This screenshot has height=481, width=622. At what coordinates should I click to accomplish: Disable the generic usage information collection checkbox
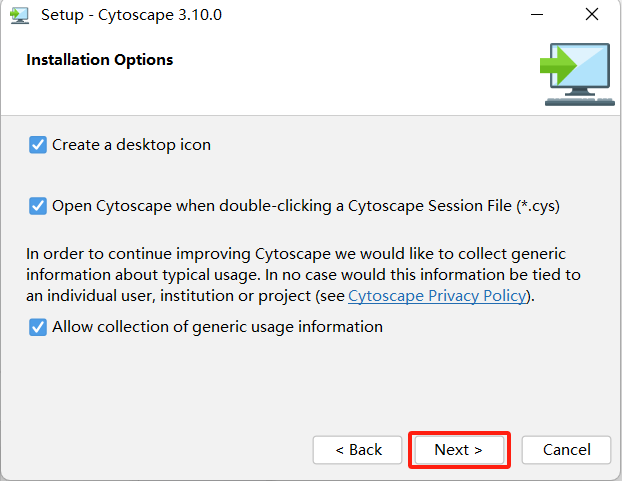(x=38, y=327)
